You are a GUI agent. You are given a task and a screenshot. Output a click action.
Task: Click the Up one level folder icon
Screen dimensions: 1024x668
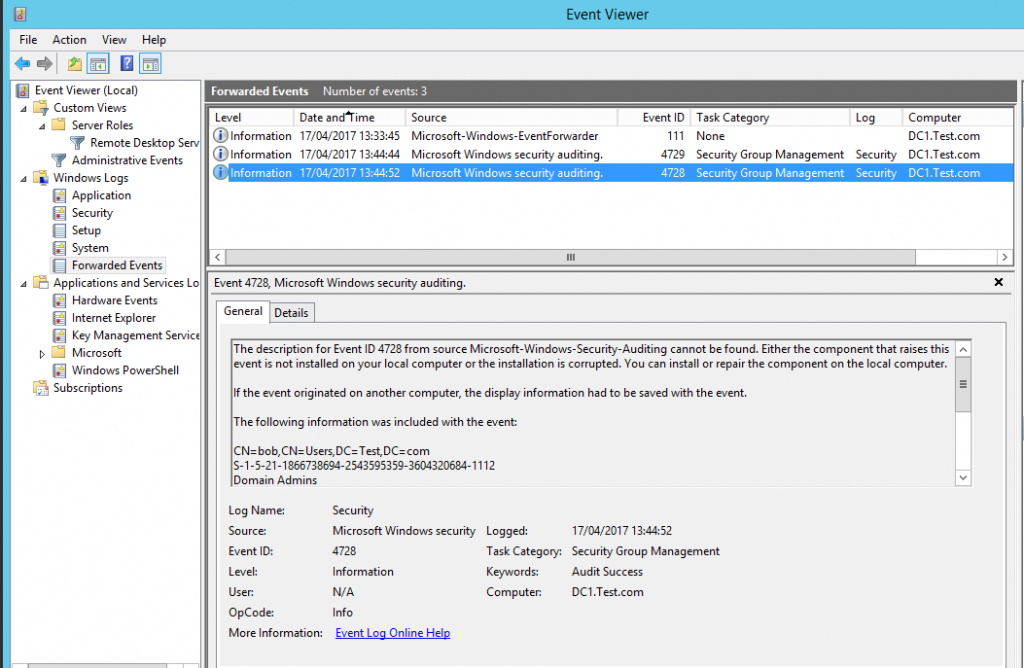[75, 64]
